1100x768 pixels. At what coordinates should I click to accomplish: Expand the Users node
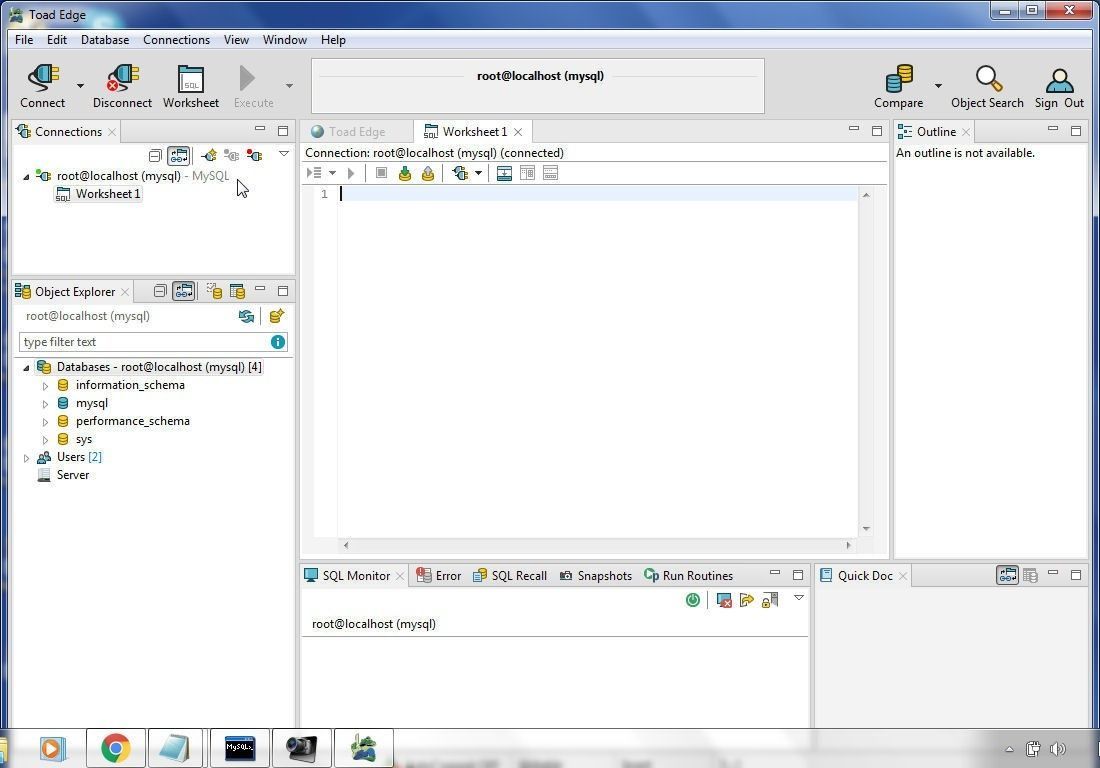[26, 458]
